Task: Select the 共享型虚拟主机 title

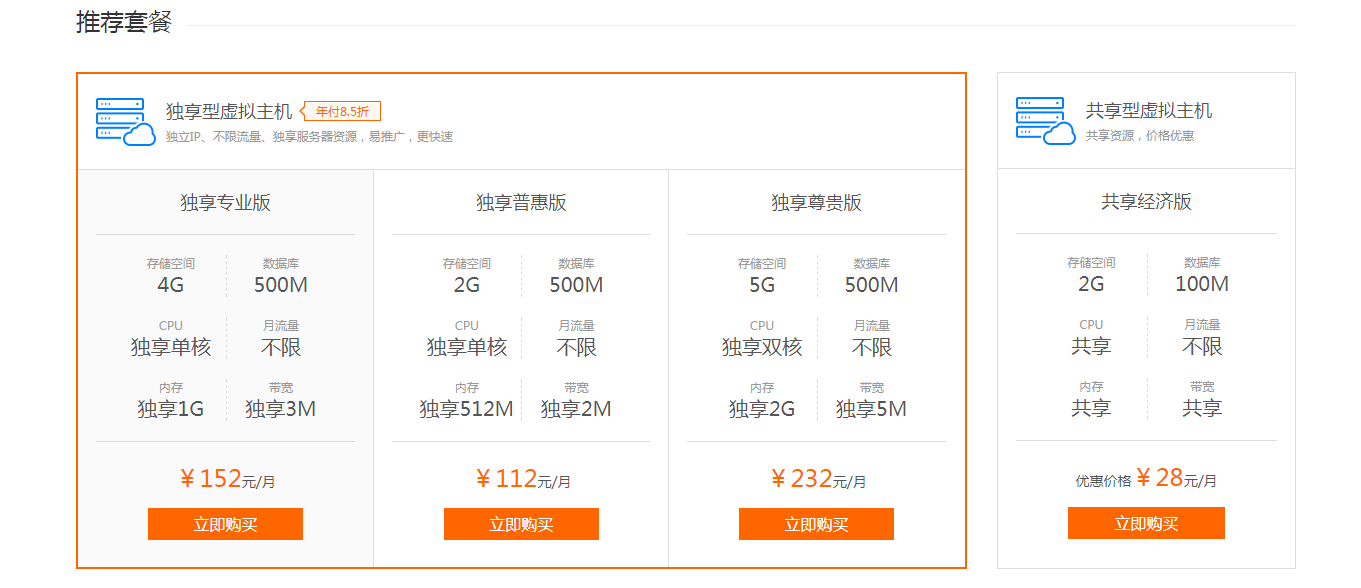Action: coord(1149,111)
